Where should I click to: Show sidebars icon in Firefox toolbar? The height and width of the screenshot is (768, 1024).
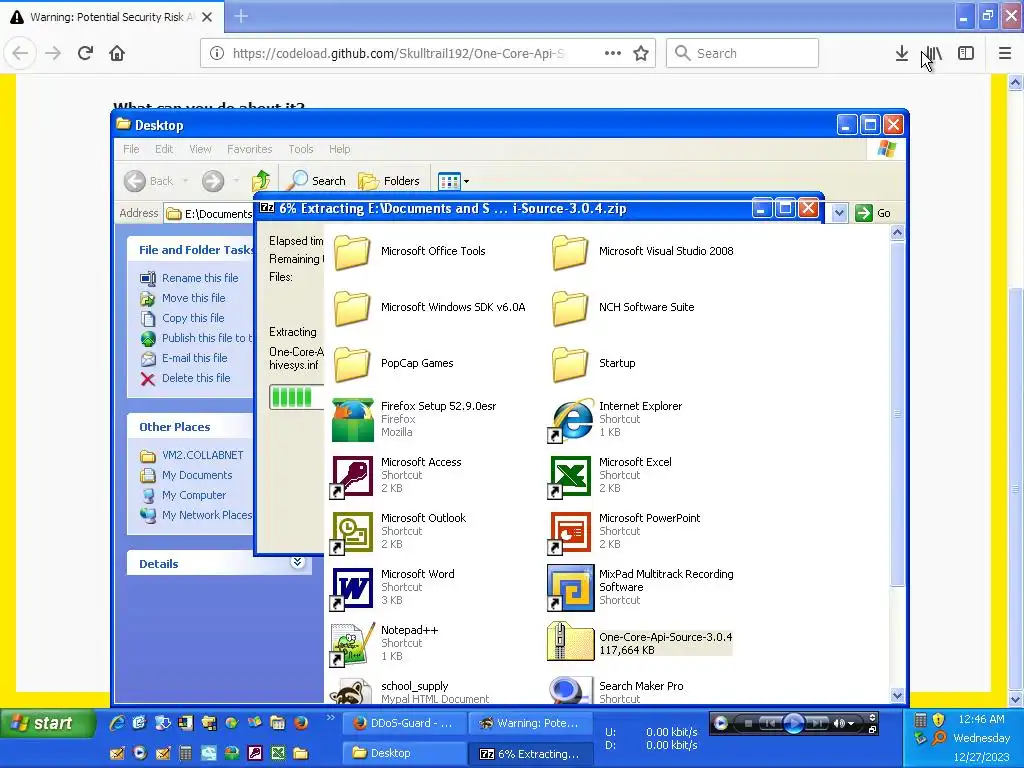coord(966,54)
